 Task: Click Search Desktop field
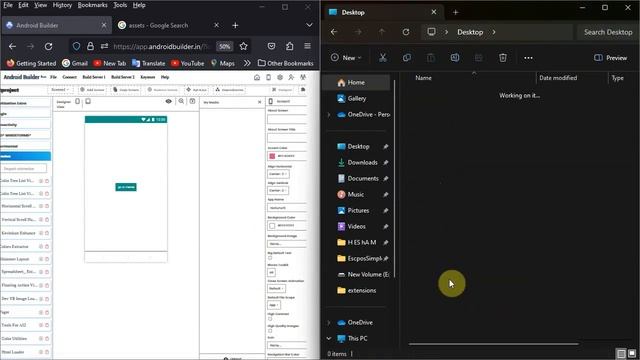tap(608, 32)
